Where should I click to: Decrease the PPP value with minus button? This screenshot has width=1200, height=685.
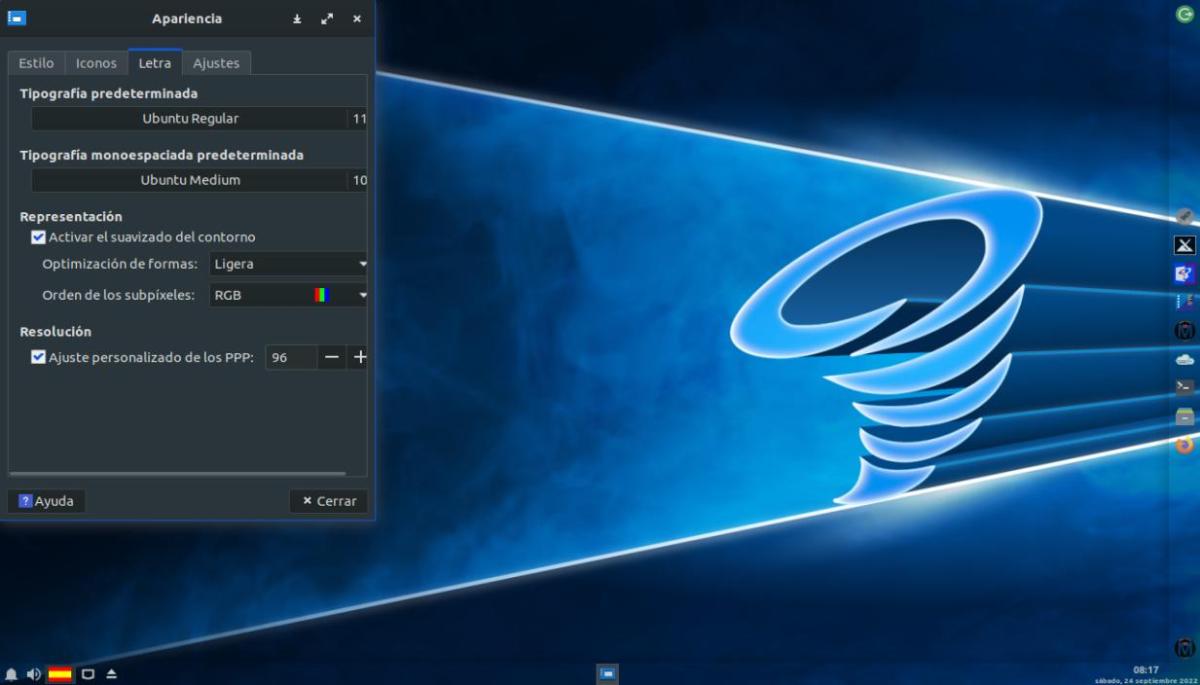click(332, 357)
